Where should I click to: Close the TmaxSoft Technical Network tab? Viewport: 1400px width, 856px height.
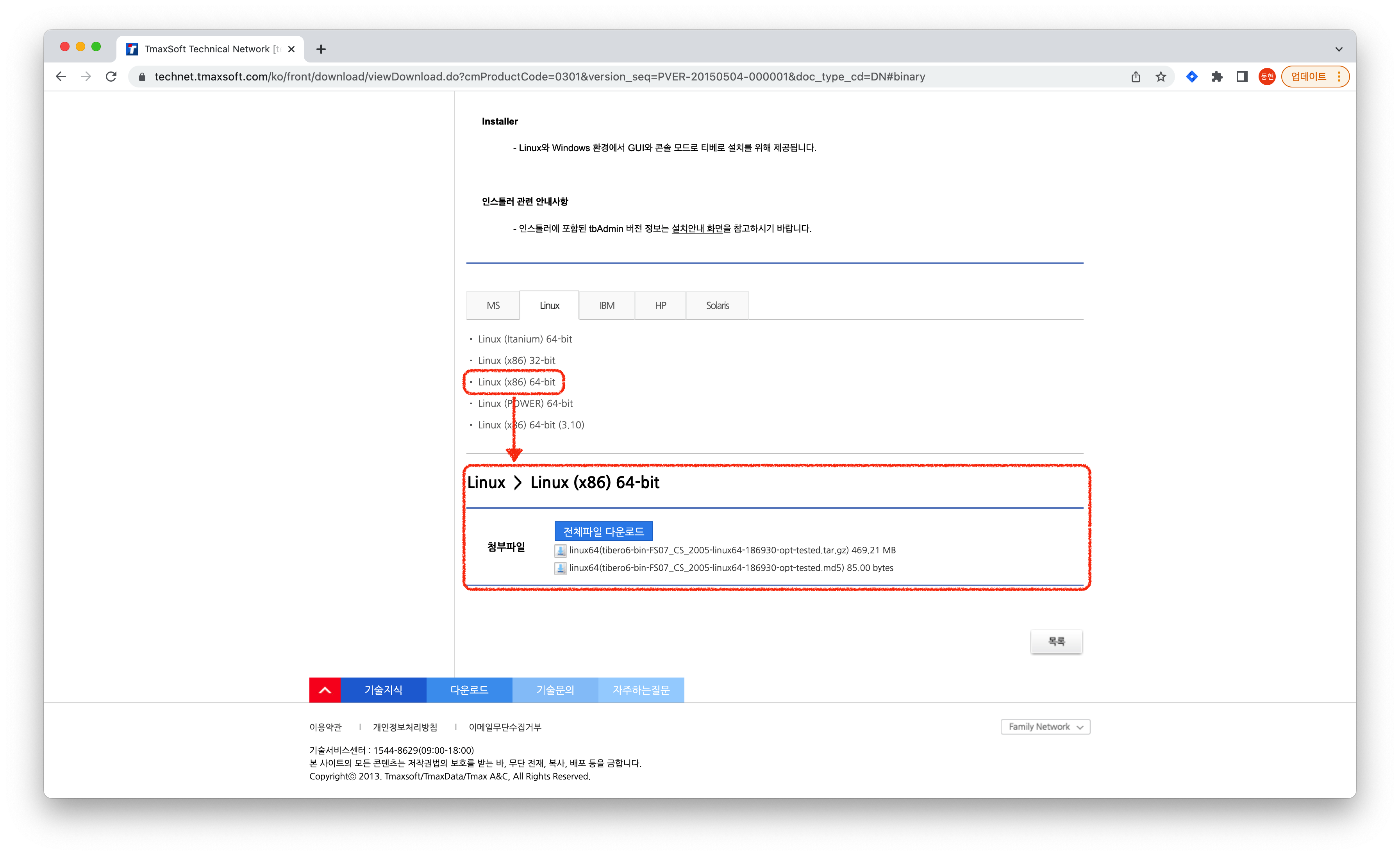tap(291, 50)
